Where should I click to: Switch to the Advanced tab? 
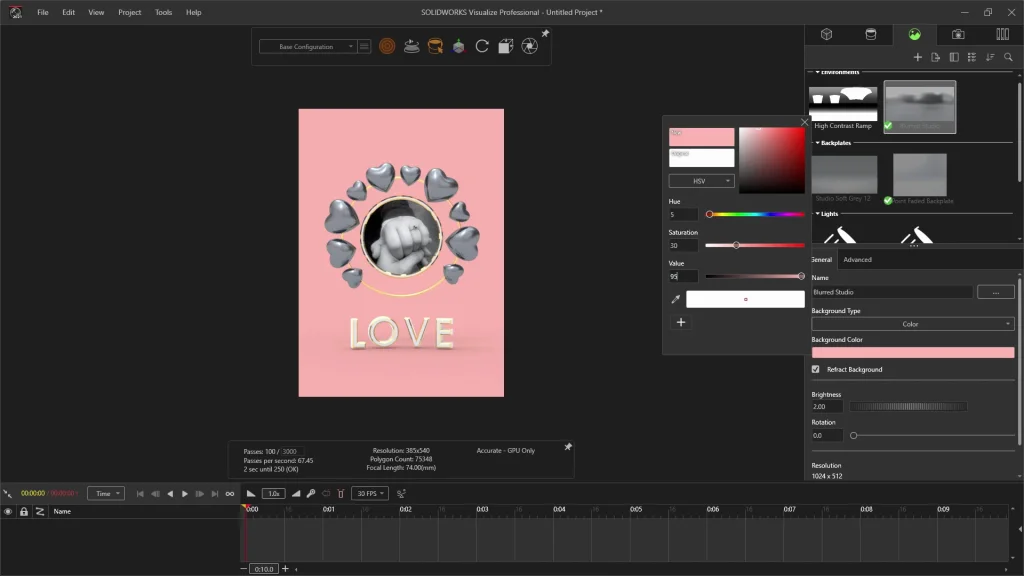[857, 260]
